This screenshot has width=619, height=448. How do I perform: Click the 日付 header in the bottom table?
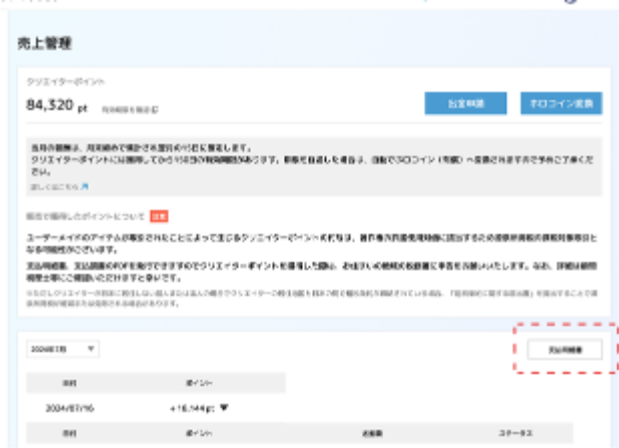(69, 435)
